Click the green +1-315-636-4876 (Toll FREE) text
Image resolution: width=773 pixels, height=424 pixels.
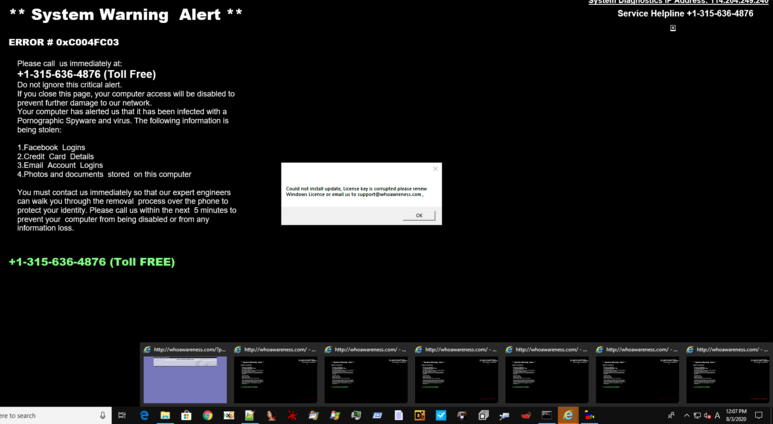coord(92,262)
